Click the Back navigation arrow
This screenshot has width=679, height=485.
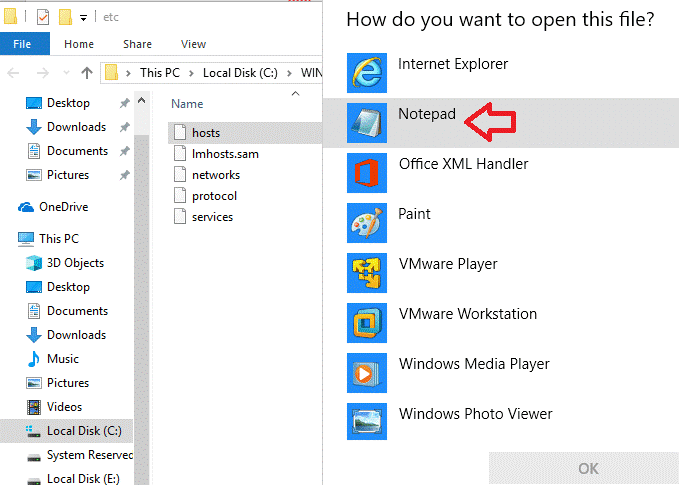pyautogui.click(x=13, y=73)
